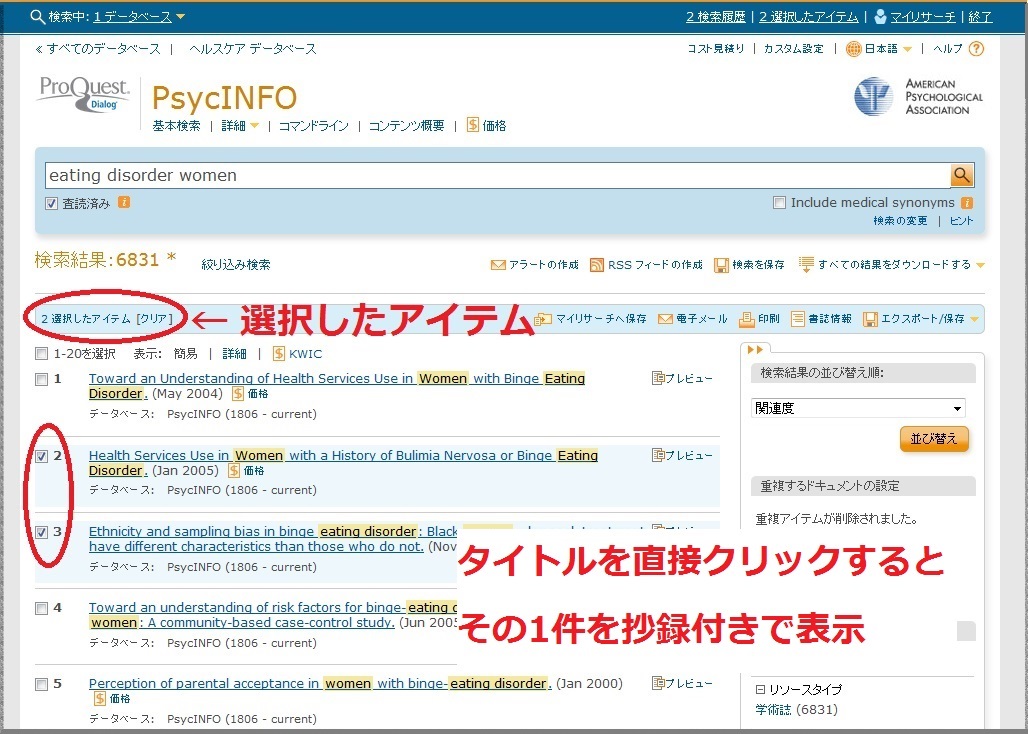Click the preview icon for result 5

[x=658, y=683]
